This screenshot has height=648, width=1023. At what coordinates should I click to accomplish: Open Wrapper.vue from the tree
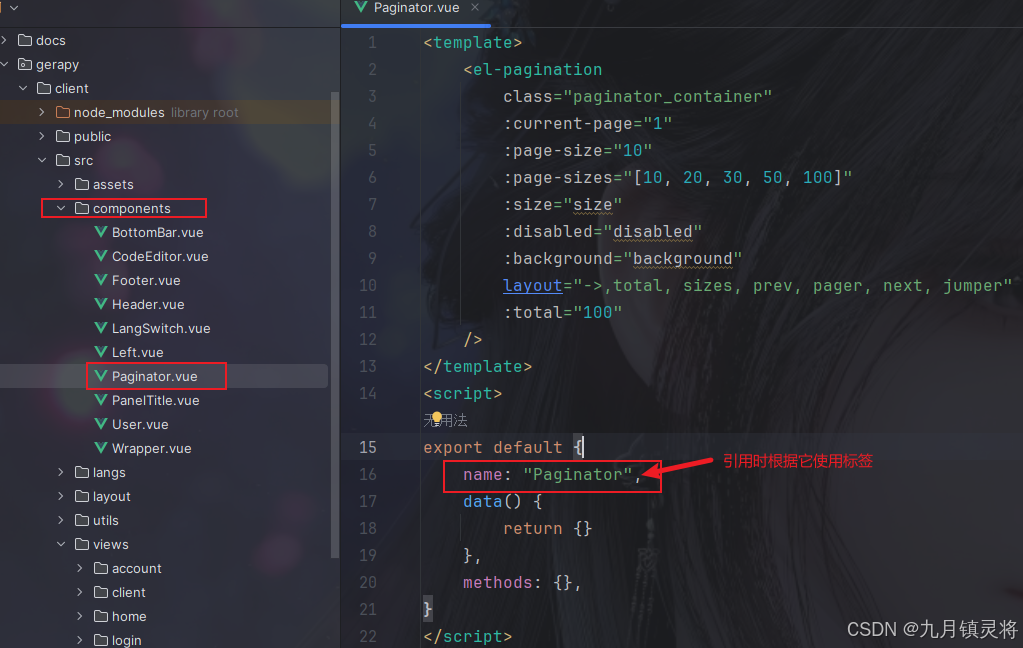151,449
